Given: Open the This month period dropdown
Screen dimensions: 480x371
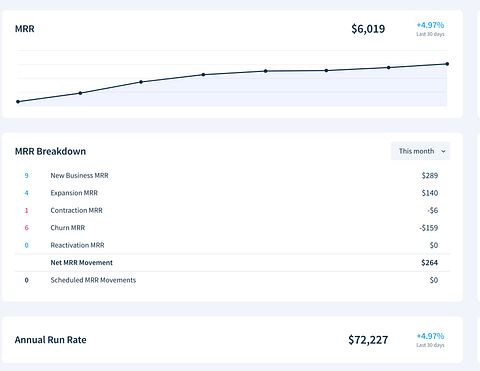Looking at the screenshot, I should coord(421,151).
